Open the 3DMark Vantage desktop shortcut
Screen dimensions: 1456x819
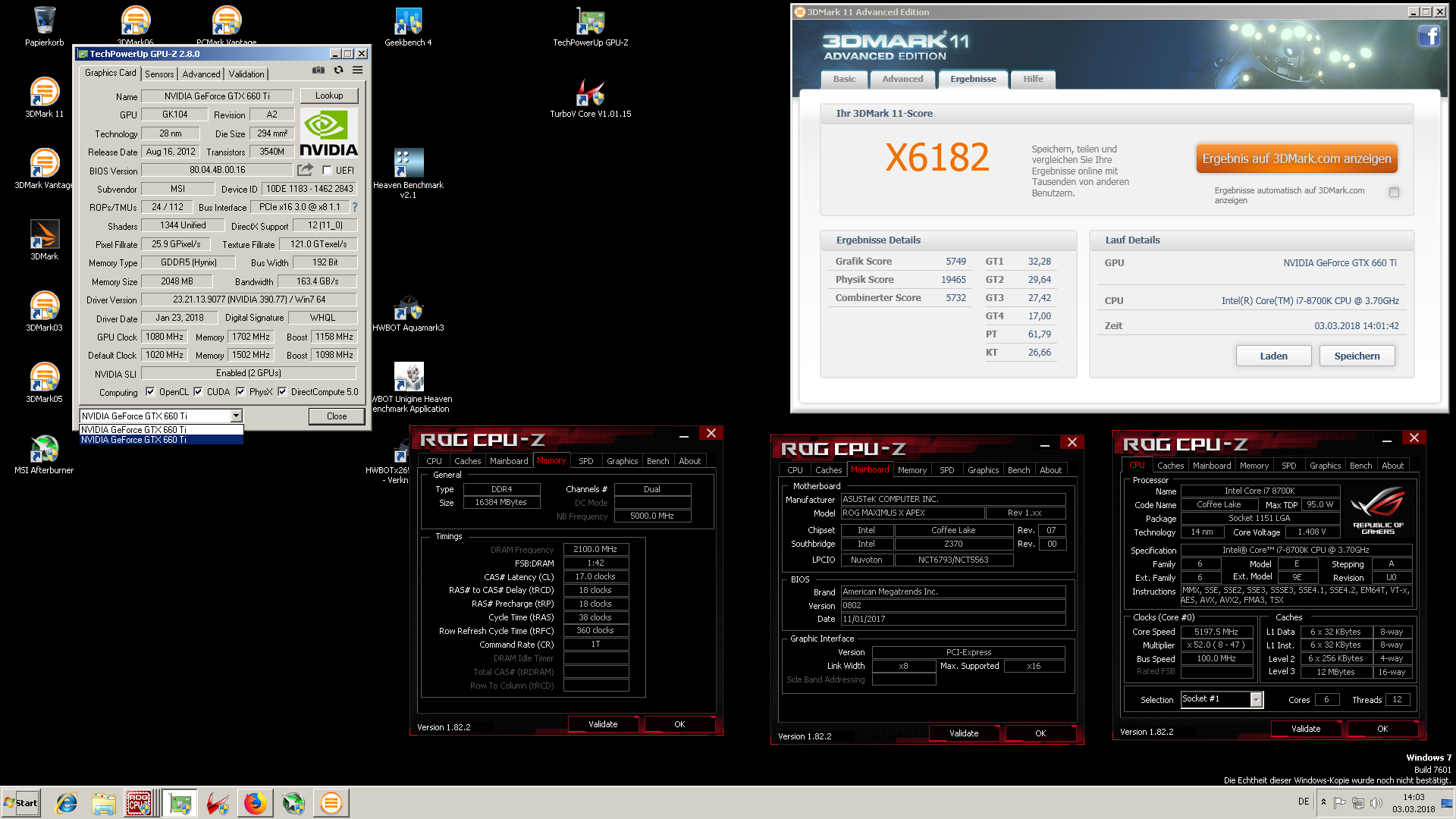tap(44, 169)
